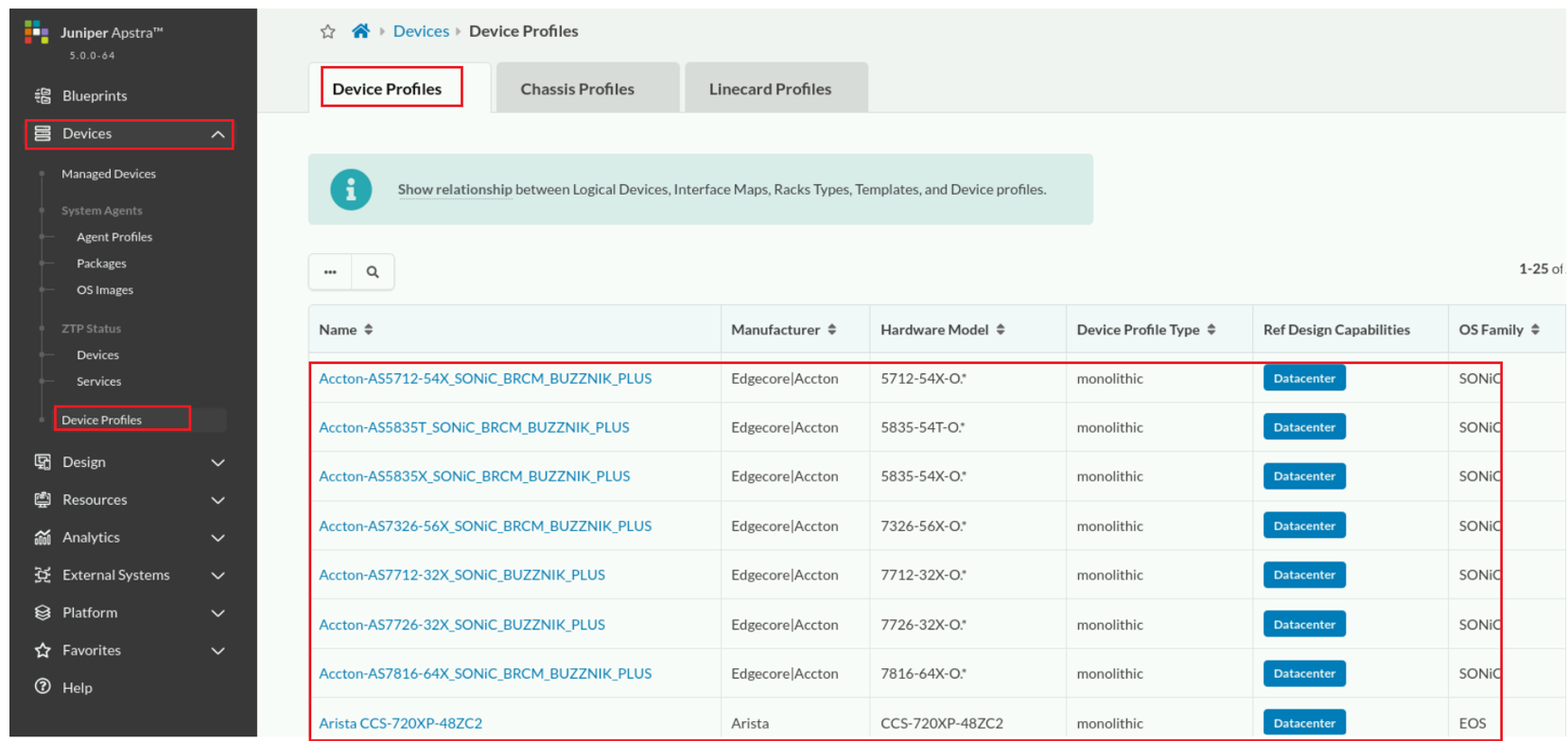Open Help question mark icon

pos(43,687)
